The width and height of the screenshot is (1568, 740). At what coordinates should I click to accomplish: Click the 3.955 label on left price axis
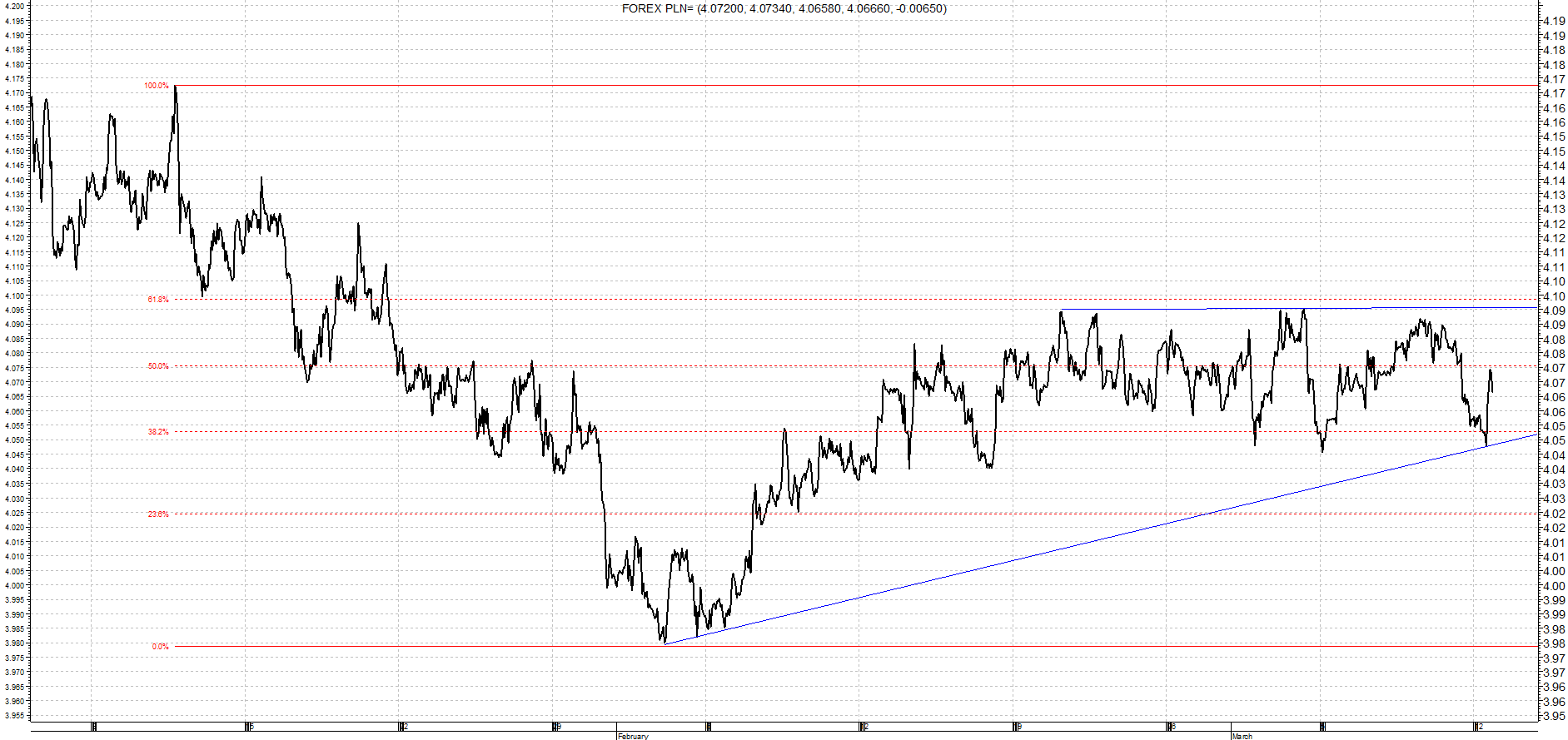(x=13, y=716)
